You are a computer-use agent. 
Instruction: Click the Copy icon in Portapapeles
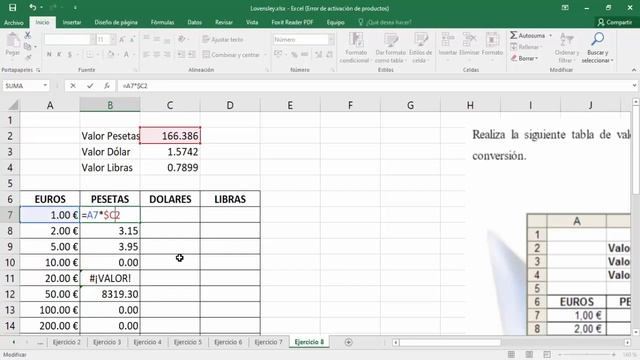28,47
